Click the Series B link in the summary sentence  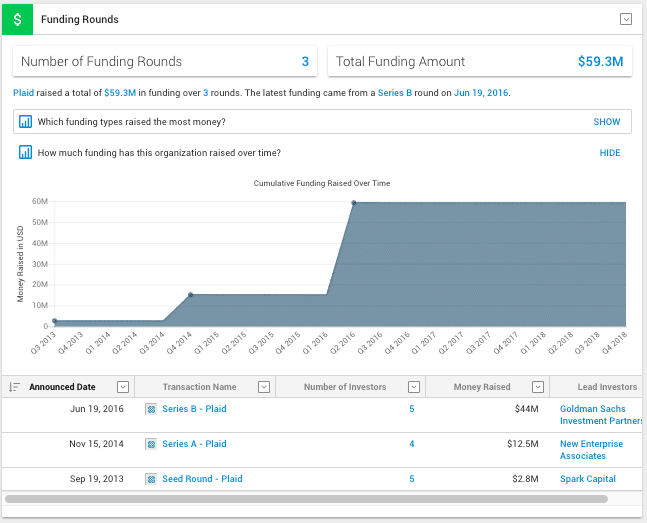(x=395, y=93)
